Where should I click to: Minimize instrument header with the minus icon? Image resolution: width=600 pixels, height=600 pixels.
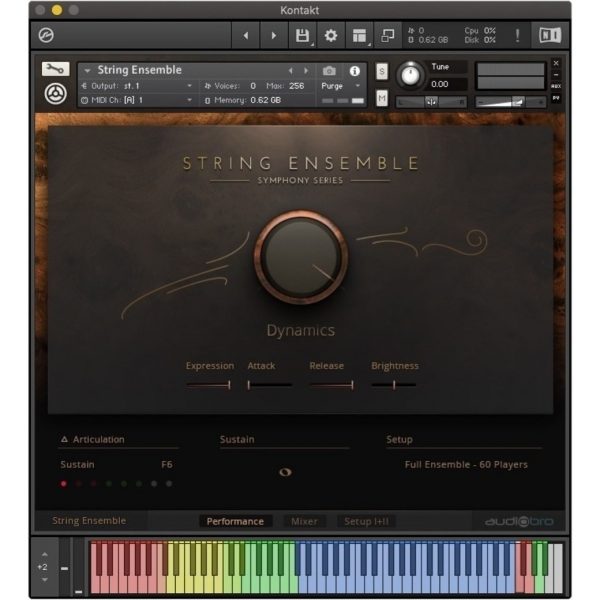coord(556,75)
